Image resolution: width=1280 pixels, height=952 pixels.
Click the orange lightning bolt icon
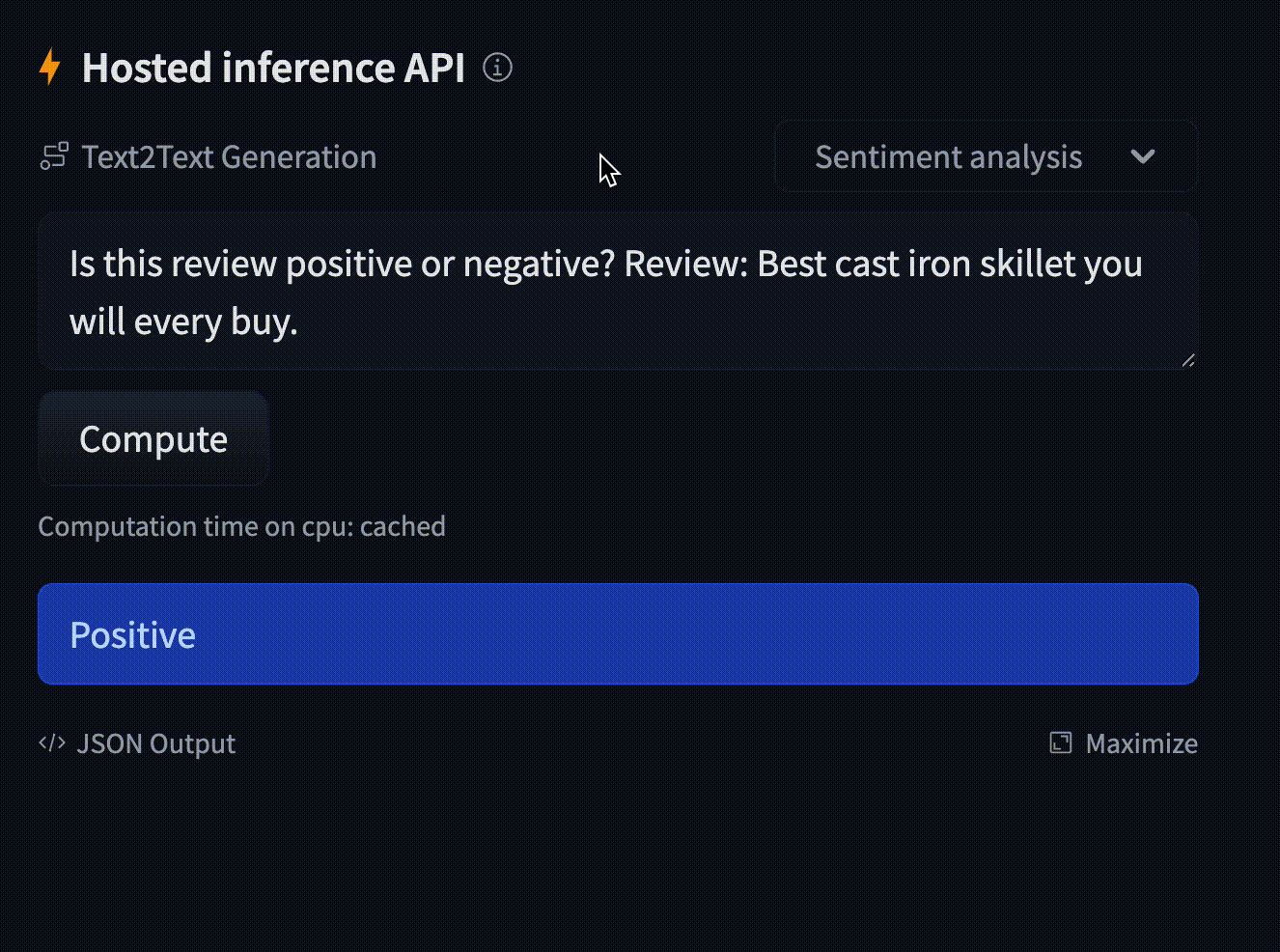tap(50, 68)
